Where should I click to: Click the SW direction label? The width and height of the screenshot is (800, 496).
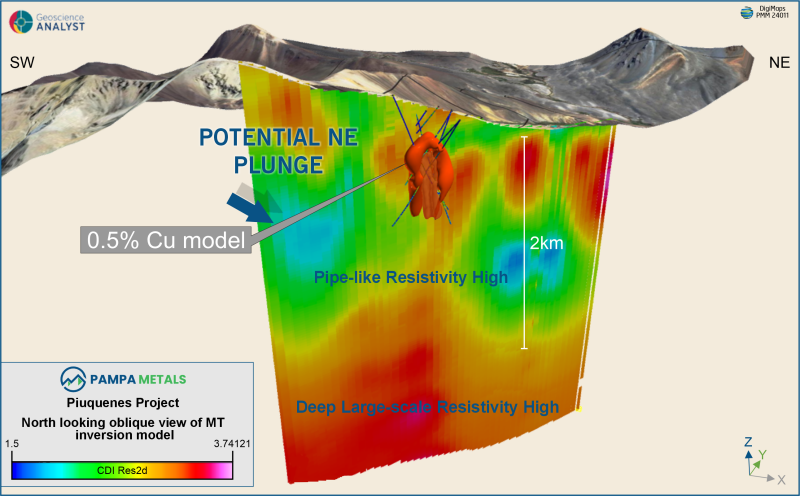[x=22, y=63]
